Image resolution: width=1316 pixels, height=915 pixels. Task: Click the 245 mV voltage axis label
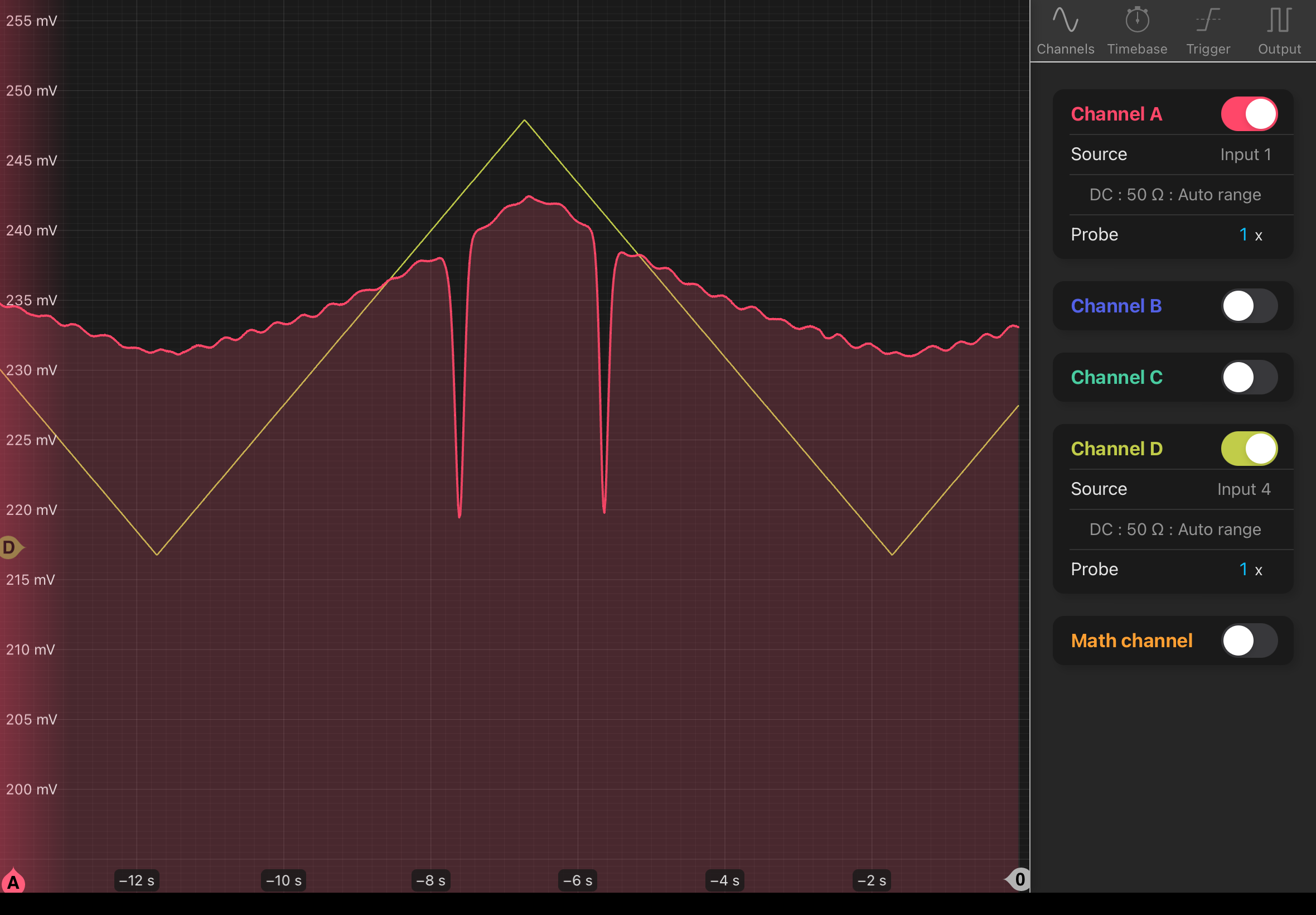pyautogui.click(x=32, y=161)
